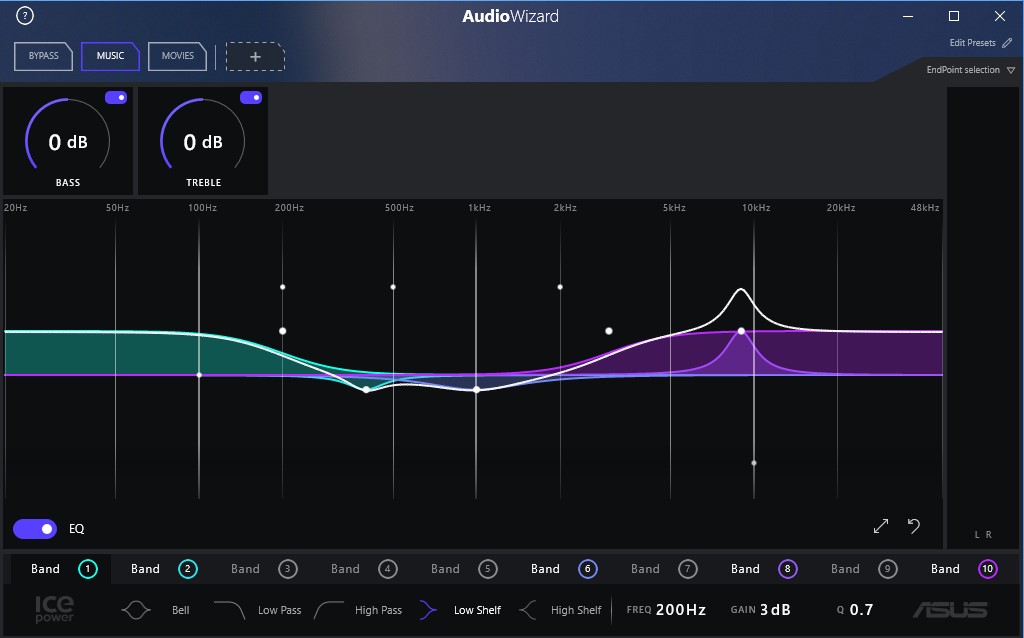This screenshot has width=1024, height=638.
Task: Toggle the EQ on/off switch
Action: point(35,529)
